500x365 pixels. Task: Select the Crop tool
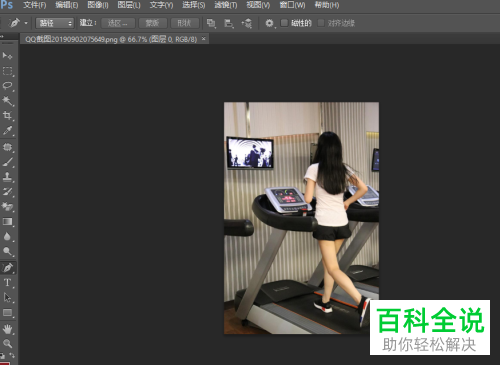7,115
